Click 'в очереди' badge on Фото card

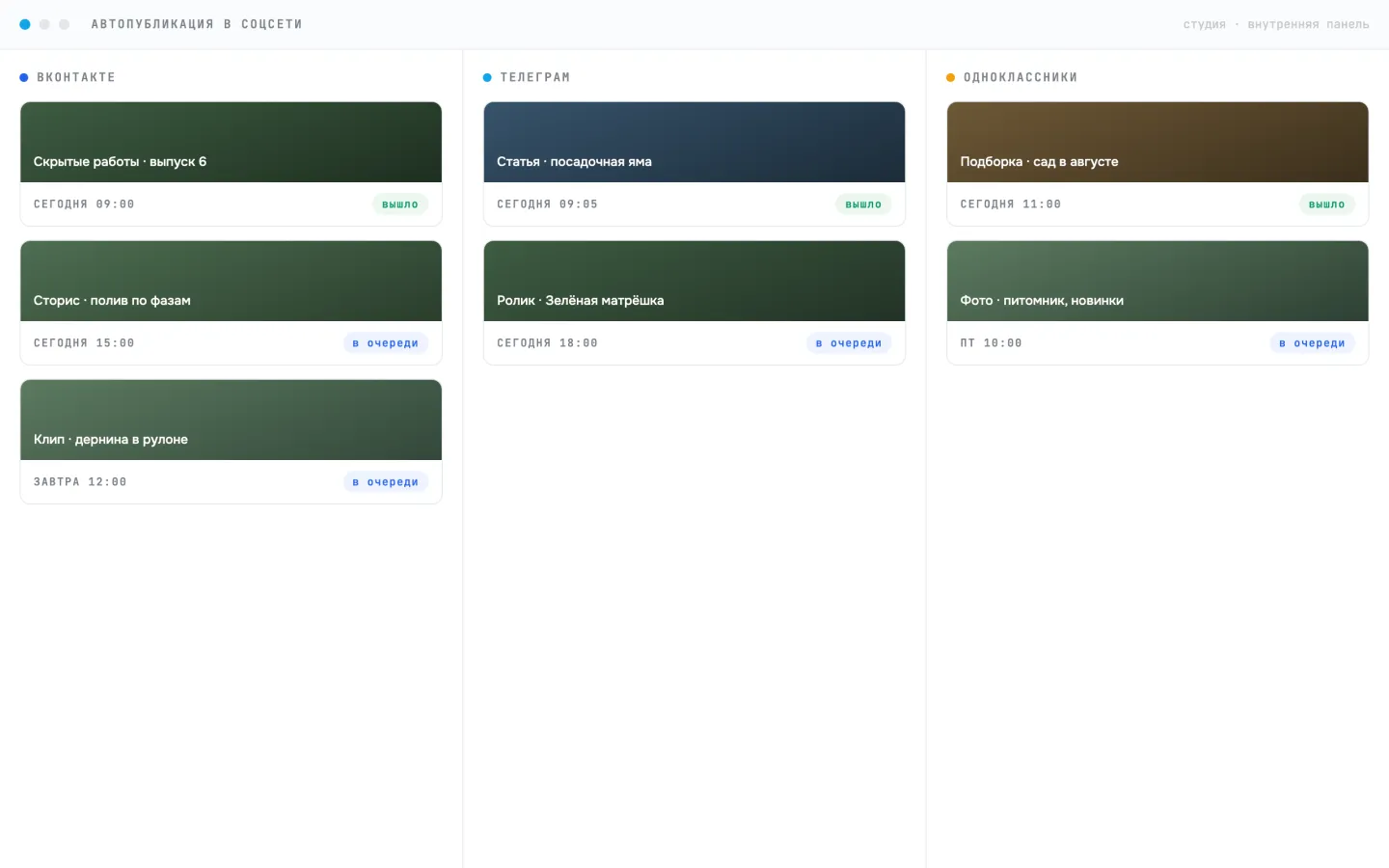click(x=1312, y=343)
